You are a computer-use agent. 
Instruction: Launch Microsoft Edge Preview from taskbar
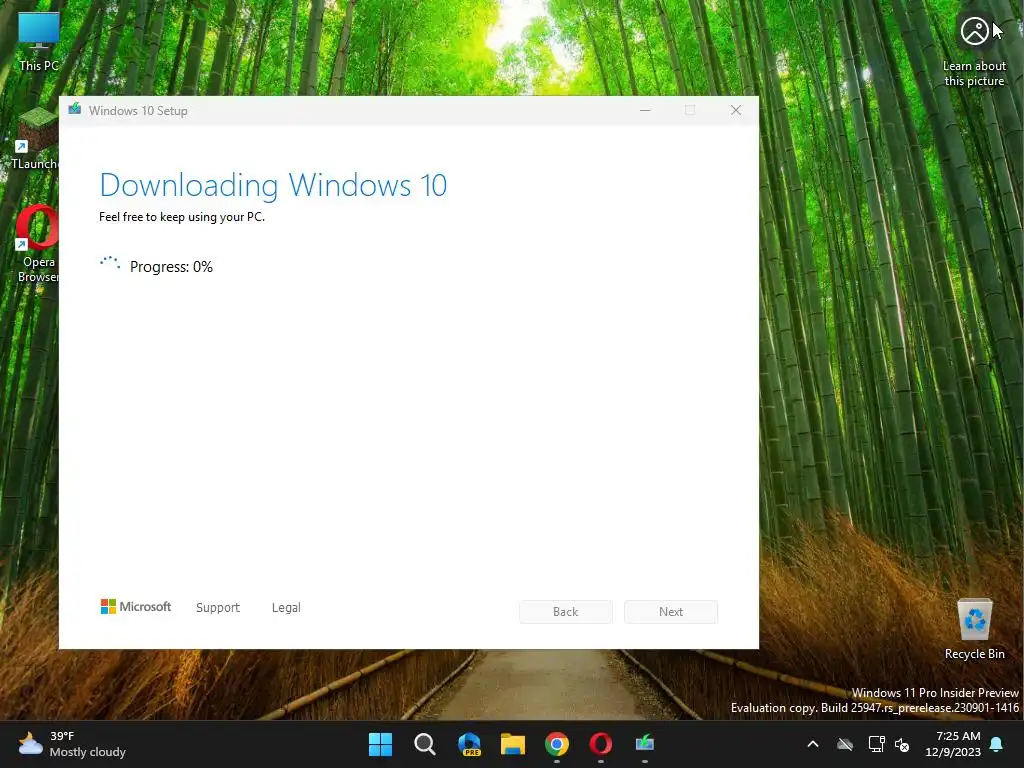coord(469,744)
